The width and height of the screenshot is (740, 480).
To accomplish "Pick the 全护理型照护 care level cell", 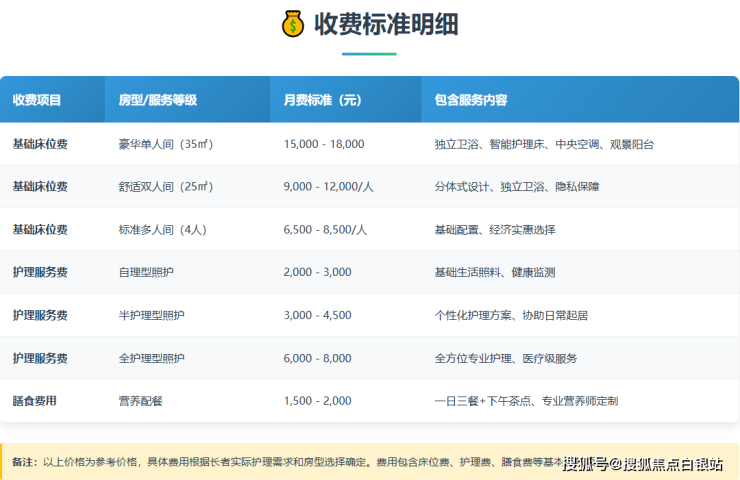I will (151, 358).
